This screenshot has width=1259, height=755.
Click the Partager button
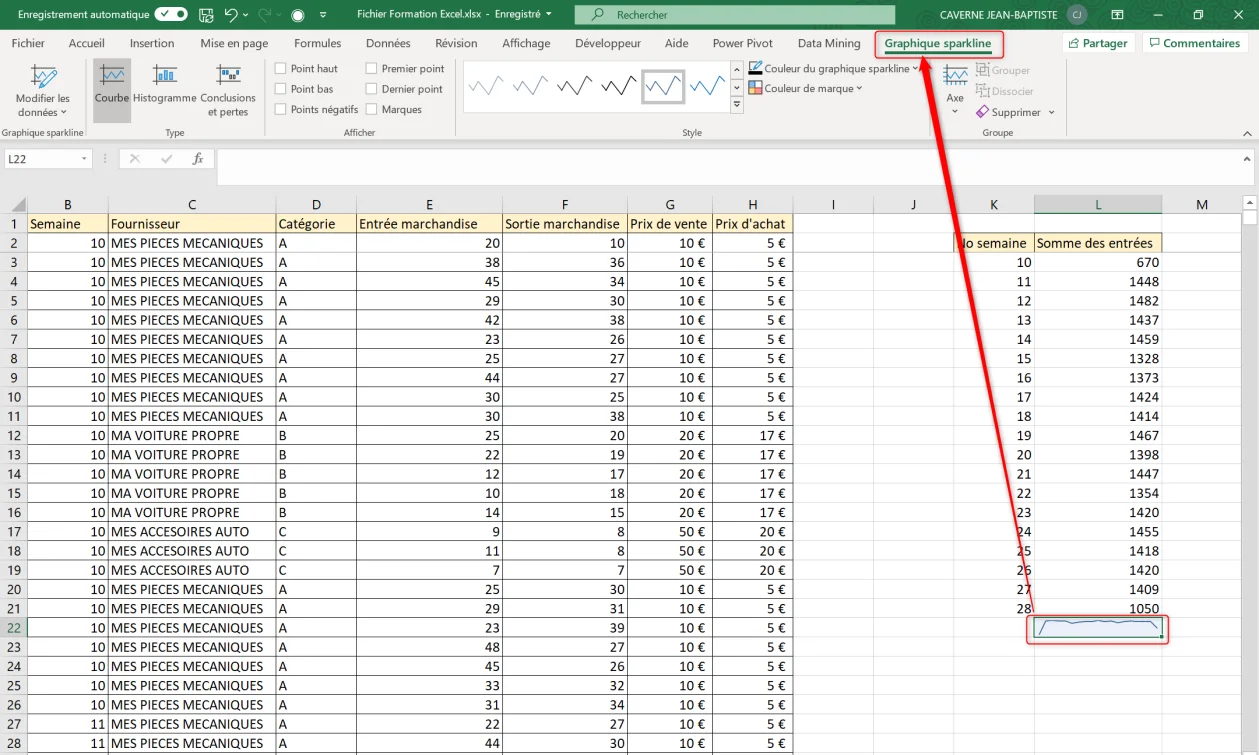(x=1097, y=43)
